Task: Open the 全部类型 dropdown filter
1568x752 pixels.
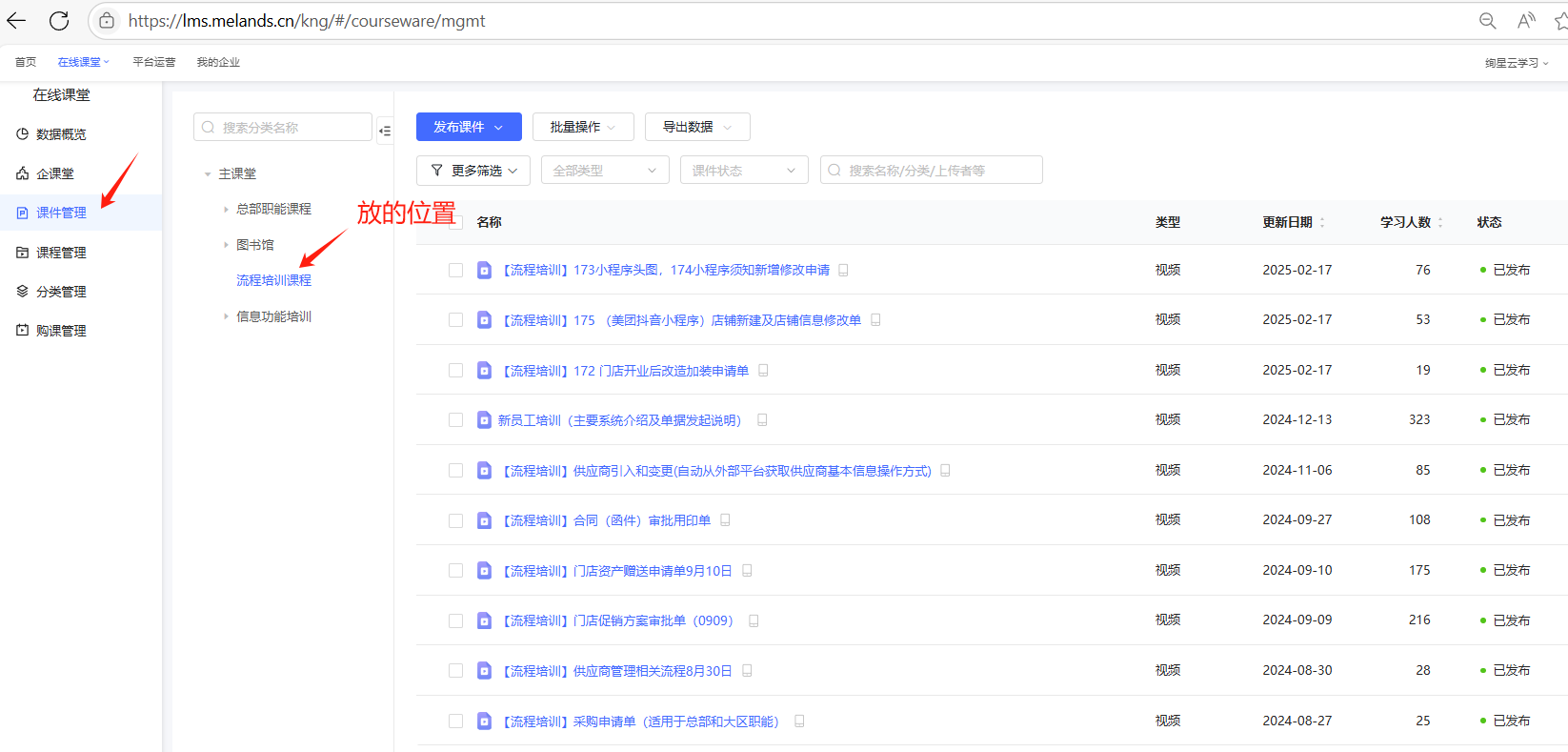Action: tap(605, 171)
